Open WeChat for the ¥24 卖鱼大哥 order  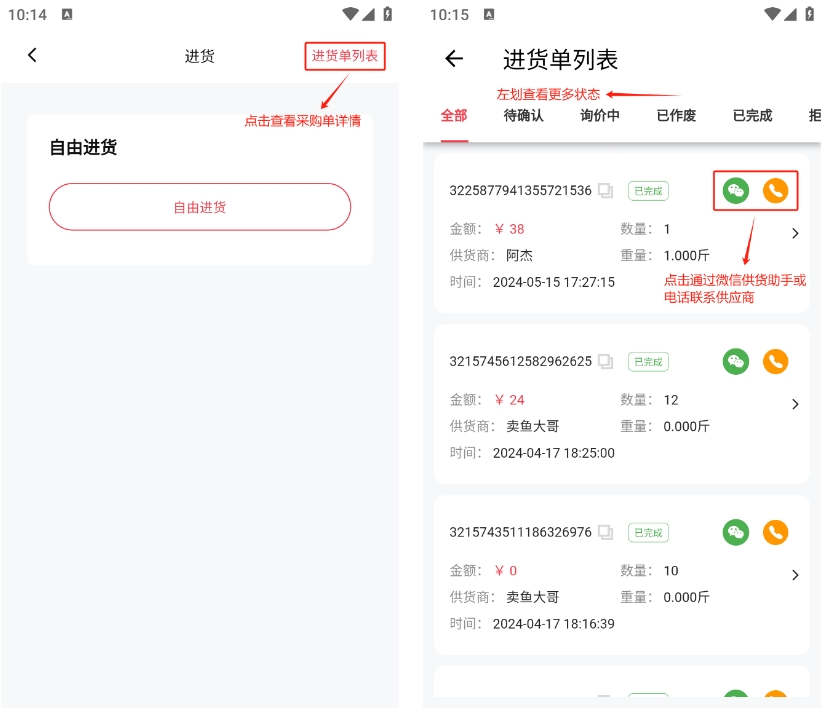point(736,361)
